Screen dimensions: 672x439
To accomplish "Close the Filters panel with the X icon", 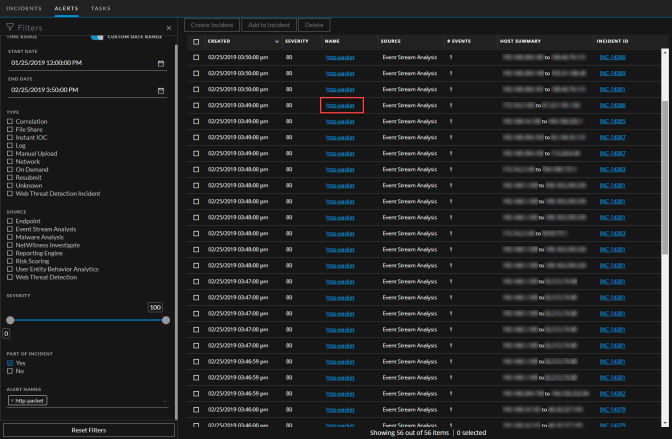I will [x=167, y=28].
